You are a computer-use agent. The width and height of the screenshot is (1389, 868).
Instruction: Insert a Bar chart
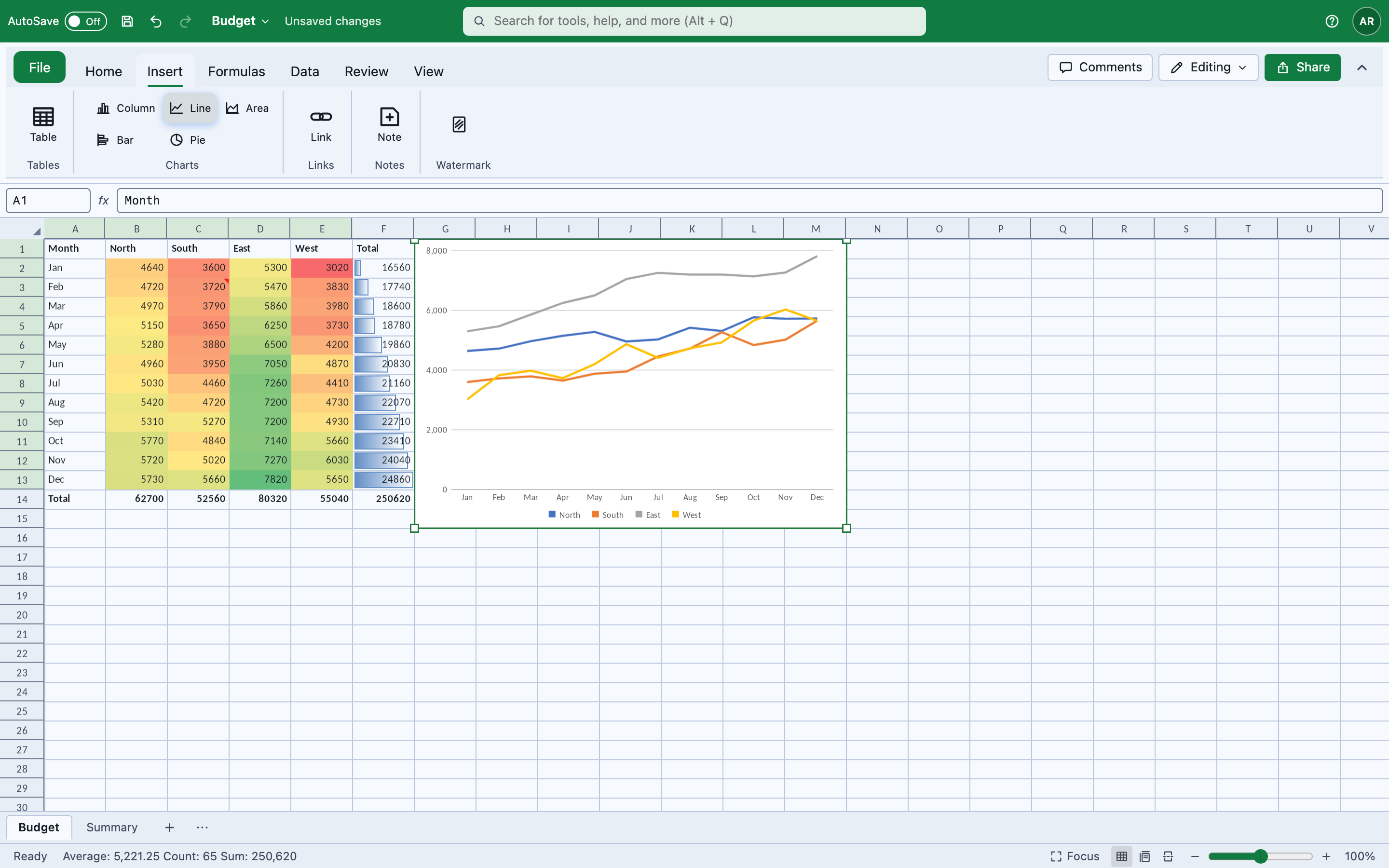115,139
